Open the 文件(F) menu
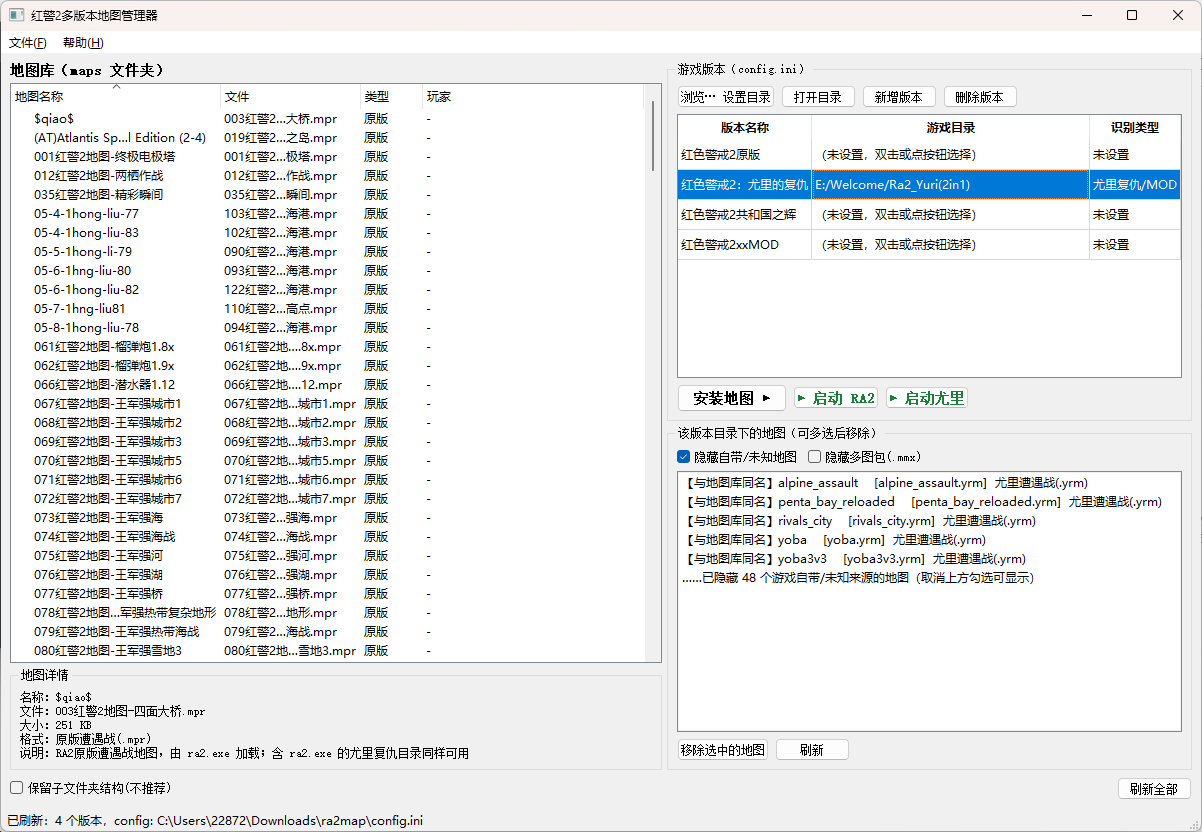 [x=28, y=43]
